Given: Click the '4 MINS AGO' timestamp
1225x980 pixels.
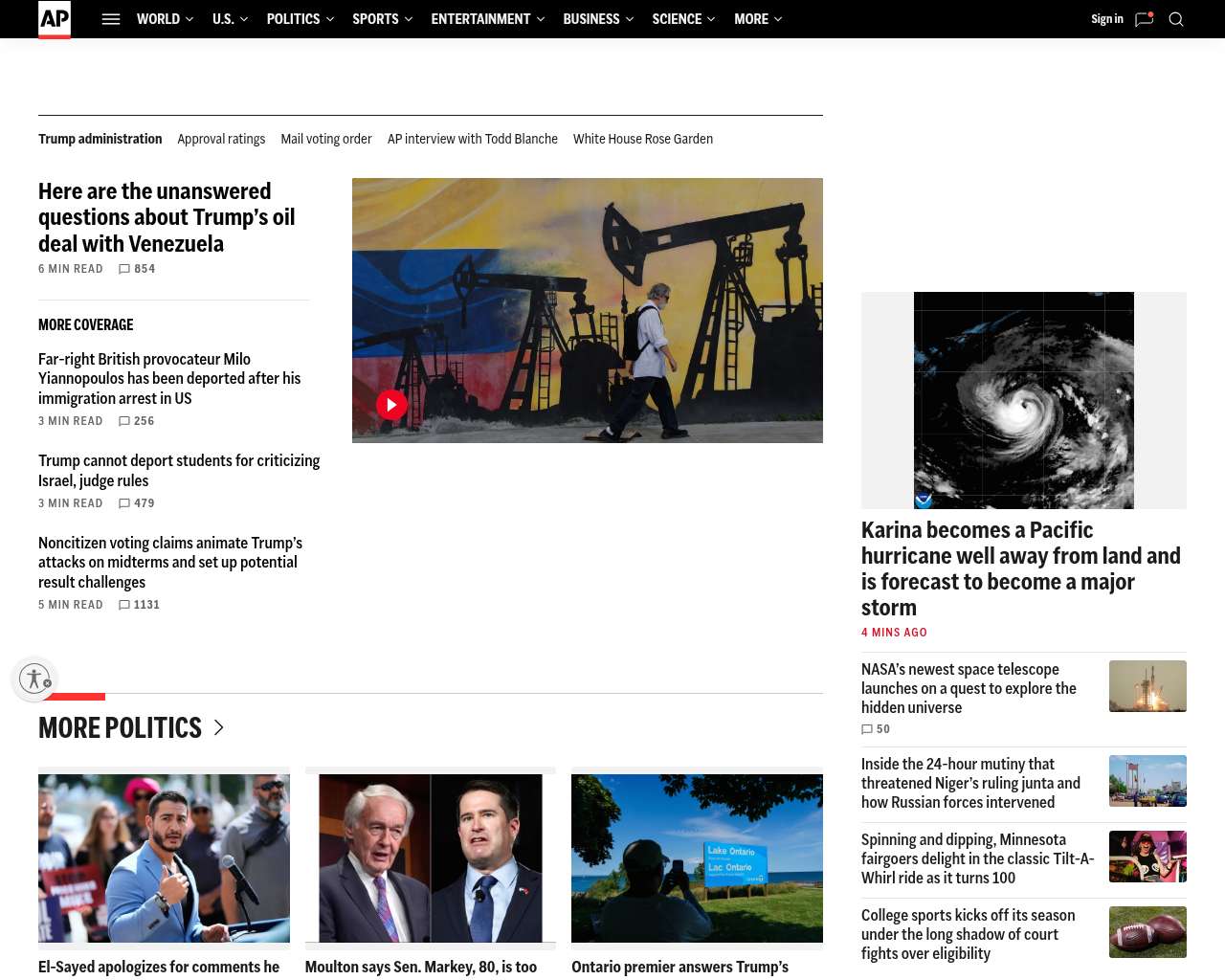Looking at the screenshot, I should (894, 633).
